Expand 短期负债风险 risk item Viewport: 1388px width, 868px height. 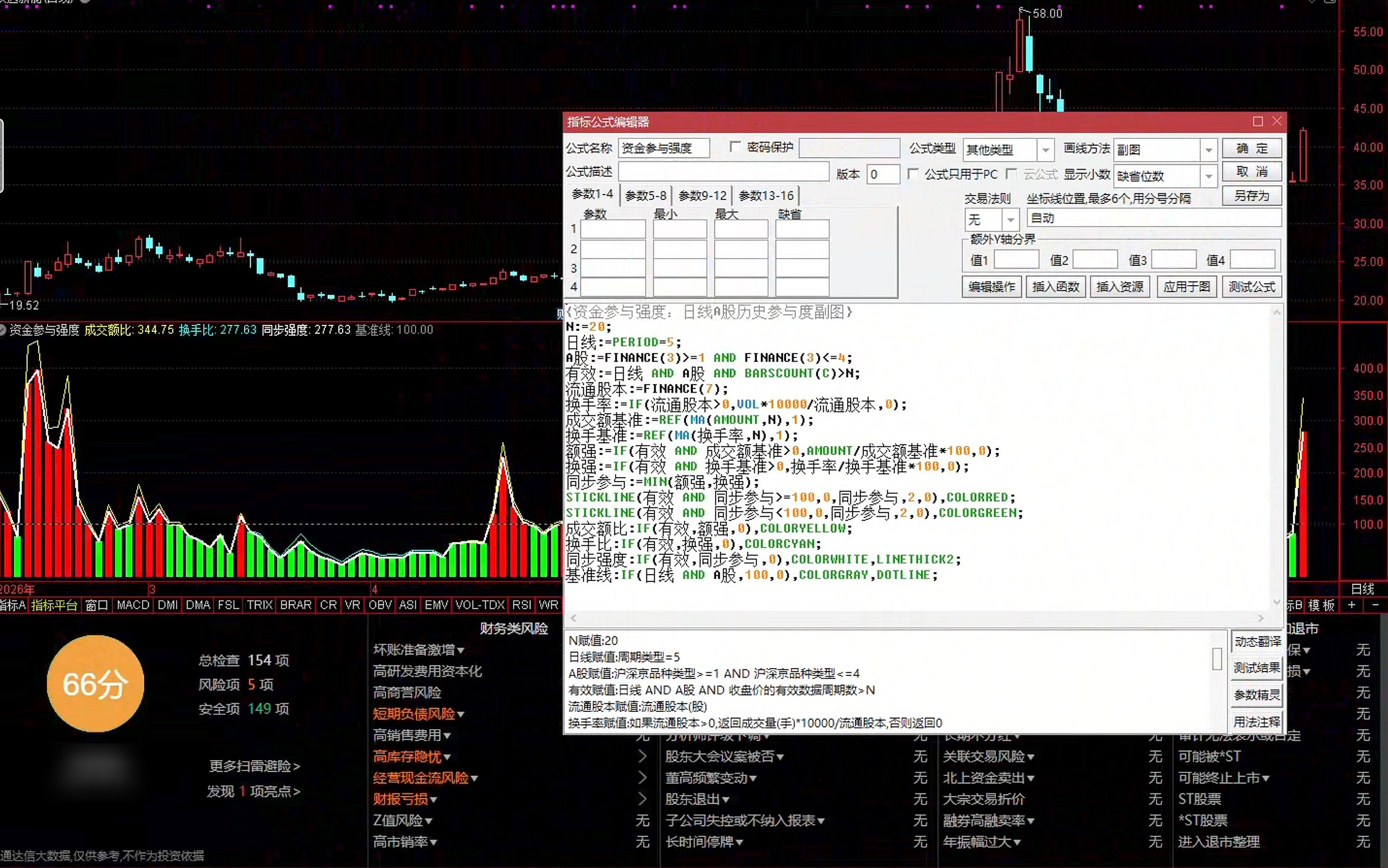coord(419,714)
